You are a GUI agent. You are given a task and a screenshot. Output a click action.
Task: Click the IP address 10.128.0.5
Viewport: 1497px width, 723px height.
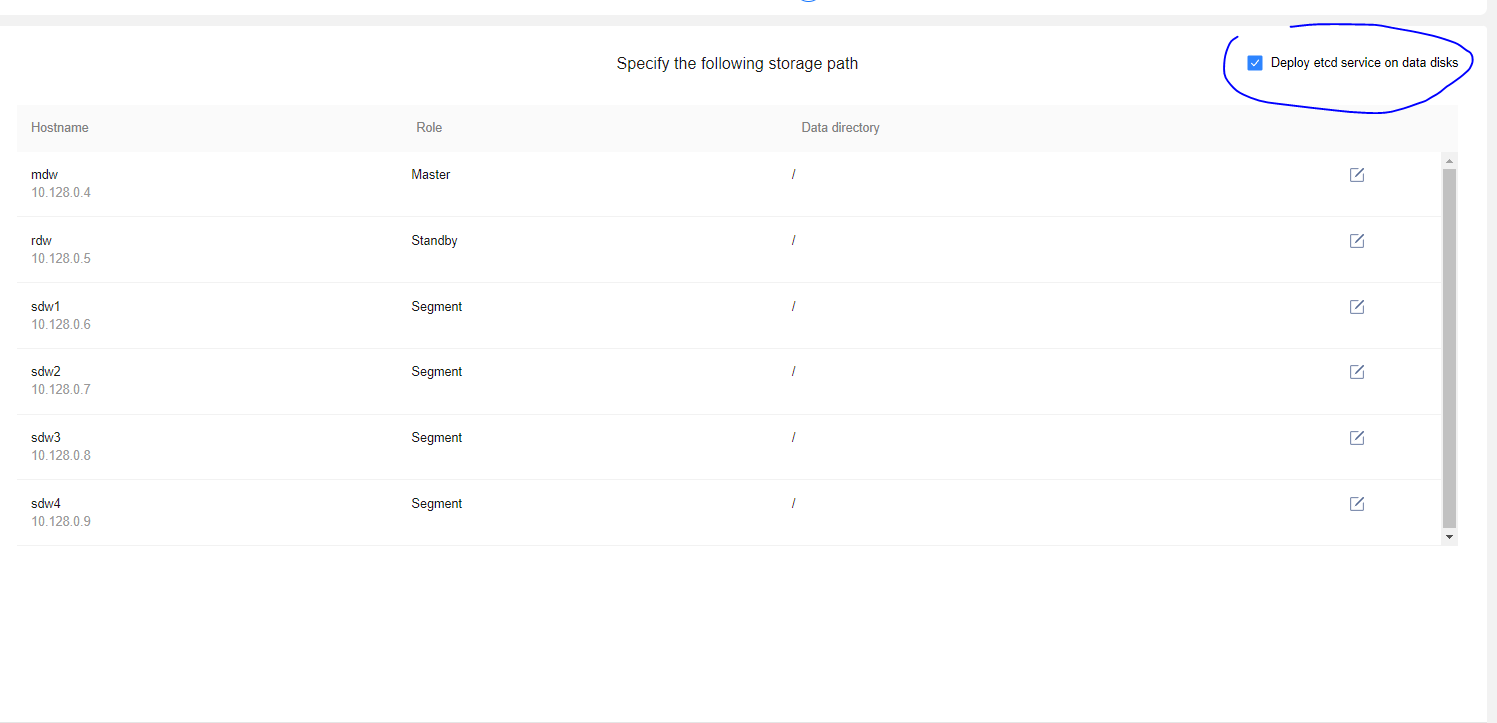[61, 258]
